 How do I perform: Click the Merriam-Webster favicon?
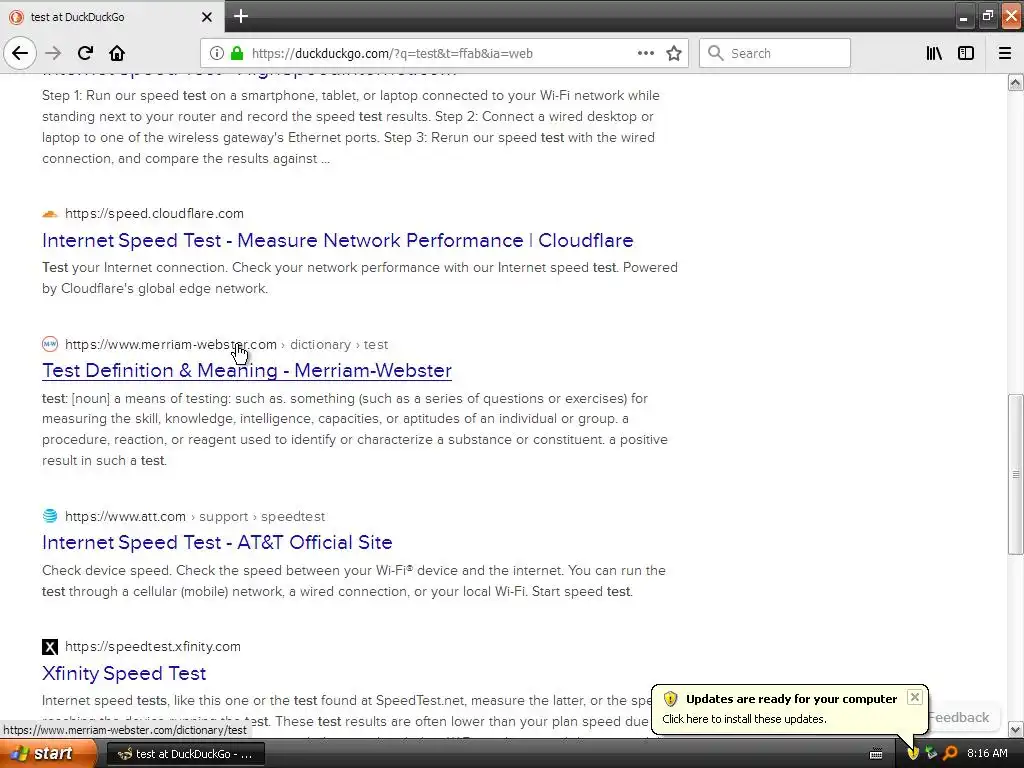(50, 344)
